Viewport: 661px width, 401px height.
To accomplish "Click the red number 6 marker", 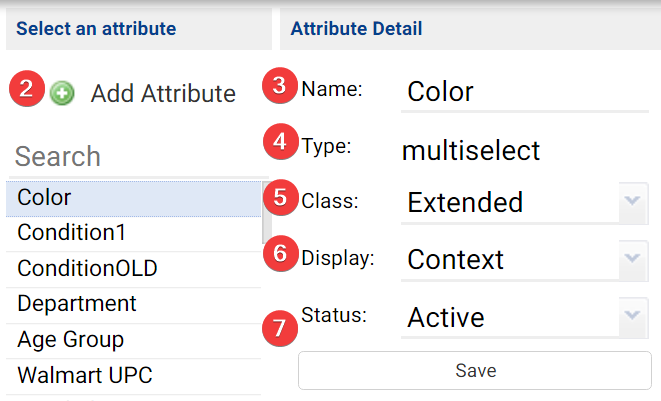I will coord(281,254).
